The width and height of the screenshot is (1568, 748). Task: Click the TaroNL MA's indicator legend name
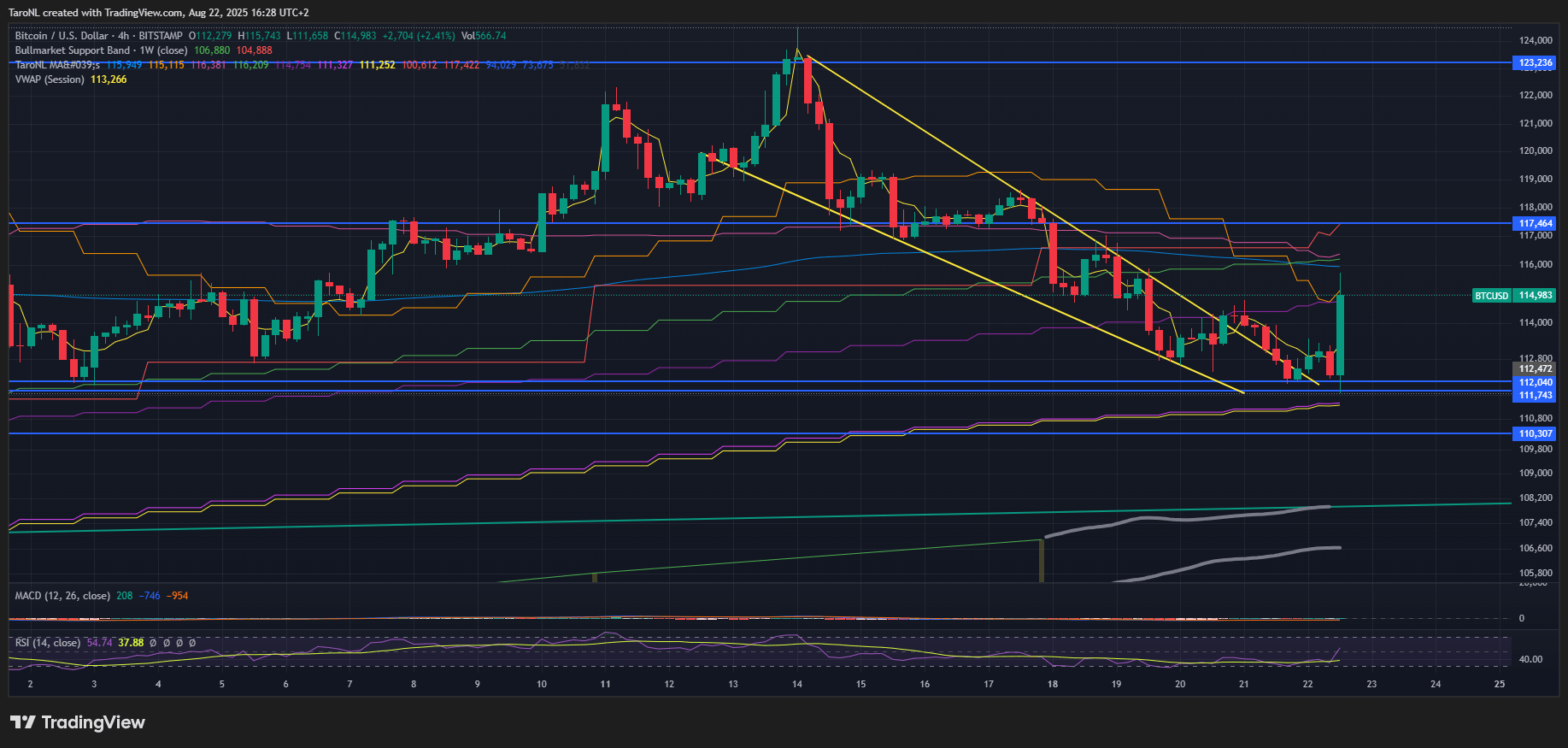tap(57, 65)
